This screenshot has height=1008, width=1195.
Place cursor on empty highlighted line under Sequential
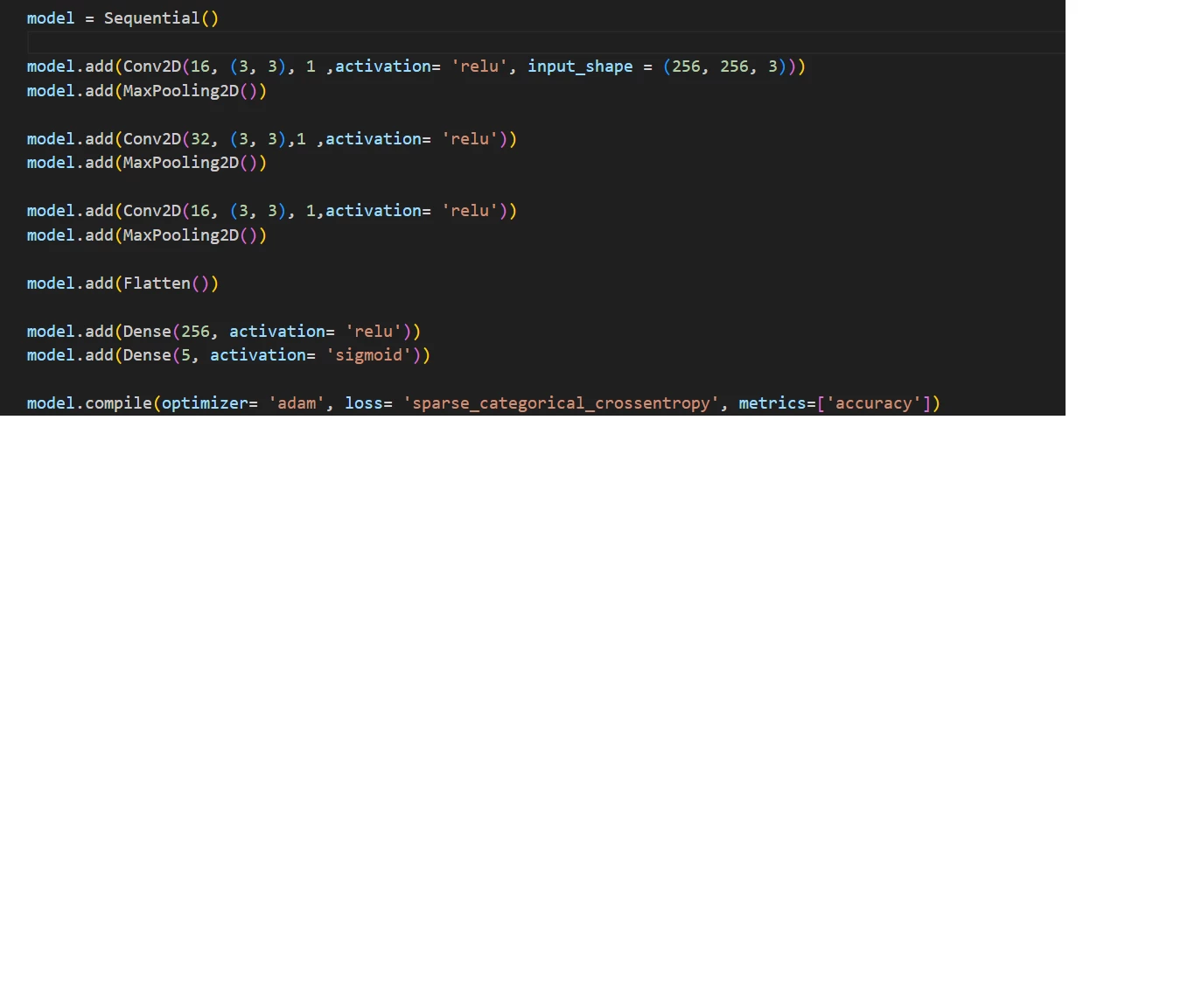tap(546, 42)
